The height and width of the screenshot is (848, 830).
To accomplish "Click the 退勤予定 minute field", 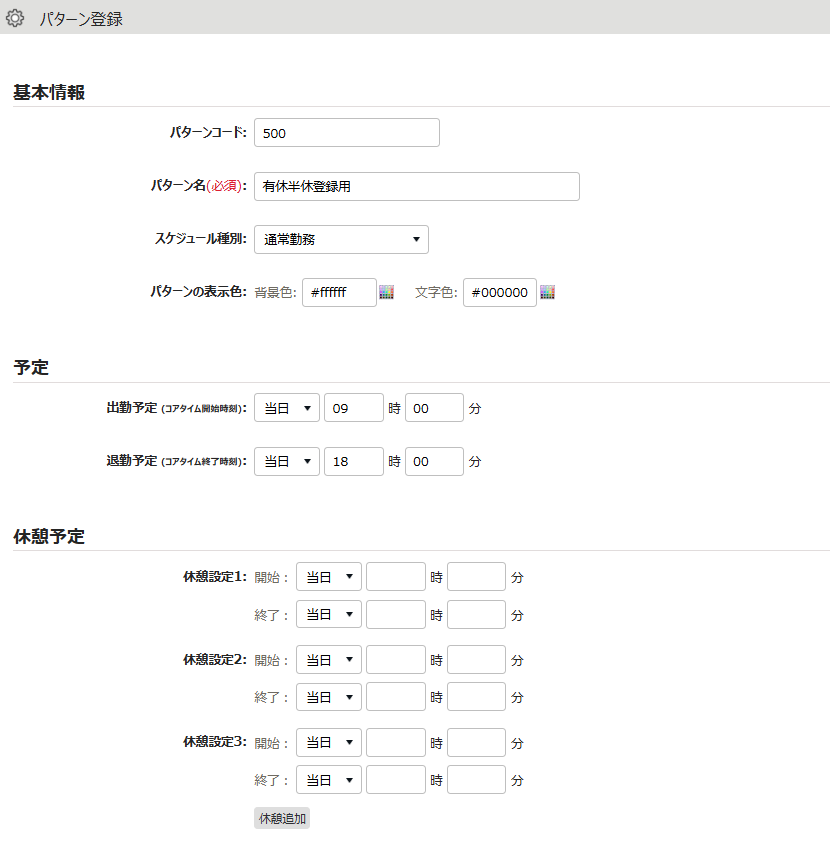I will click(434, 461).
